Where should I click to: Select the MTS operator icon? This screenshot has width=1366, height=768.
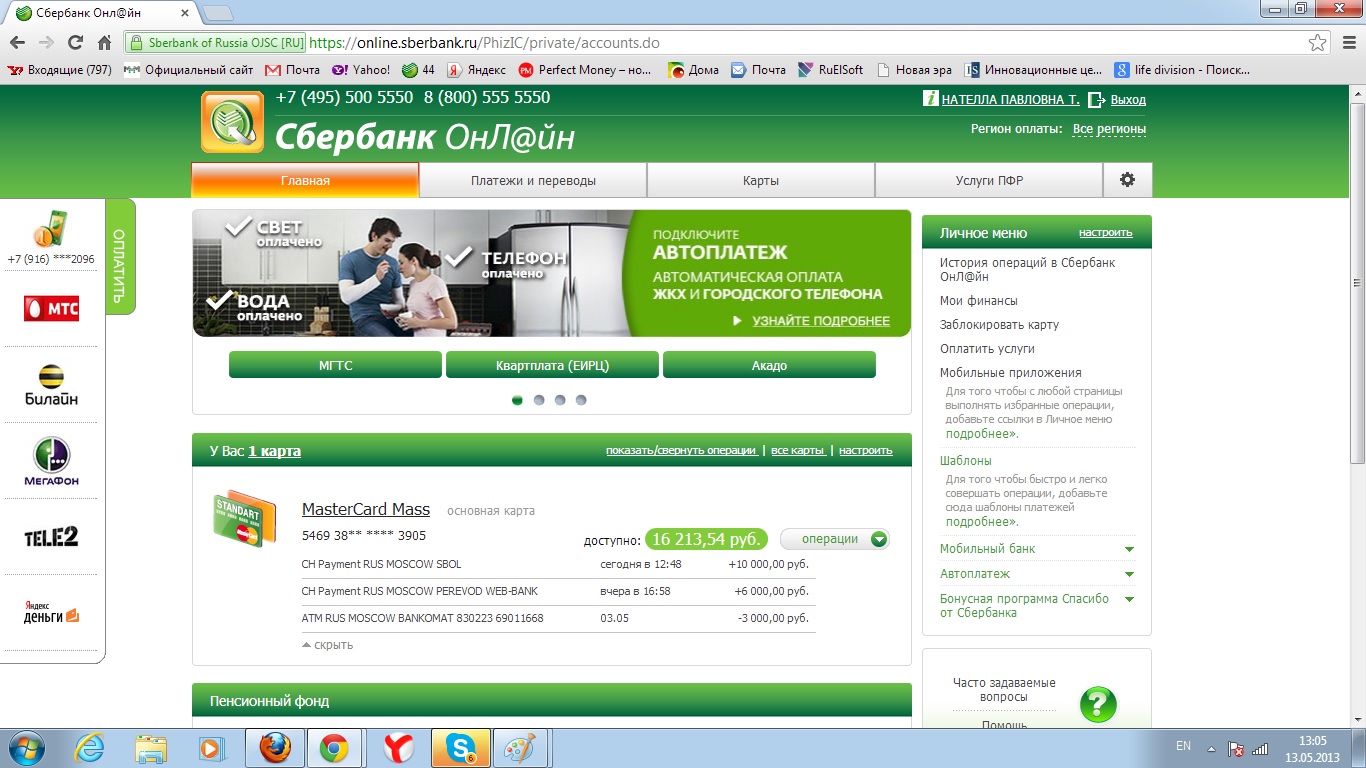pos(51,308)
